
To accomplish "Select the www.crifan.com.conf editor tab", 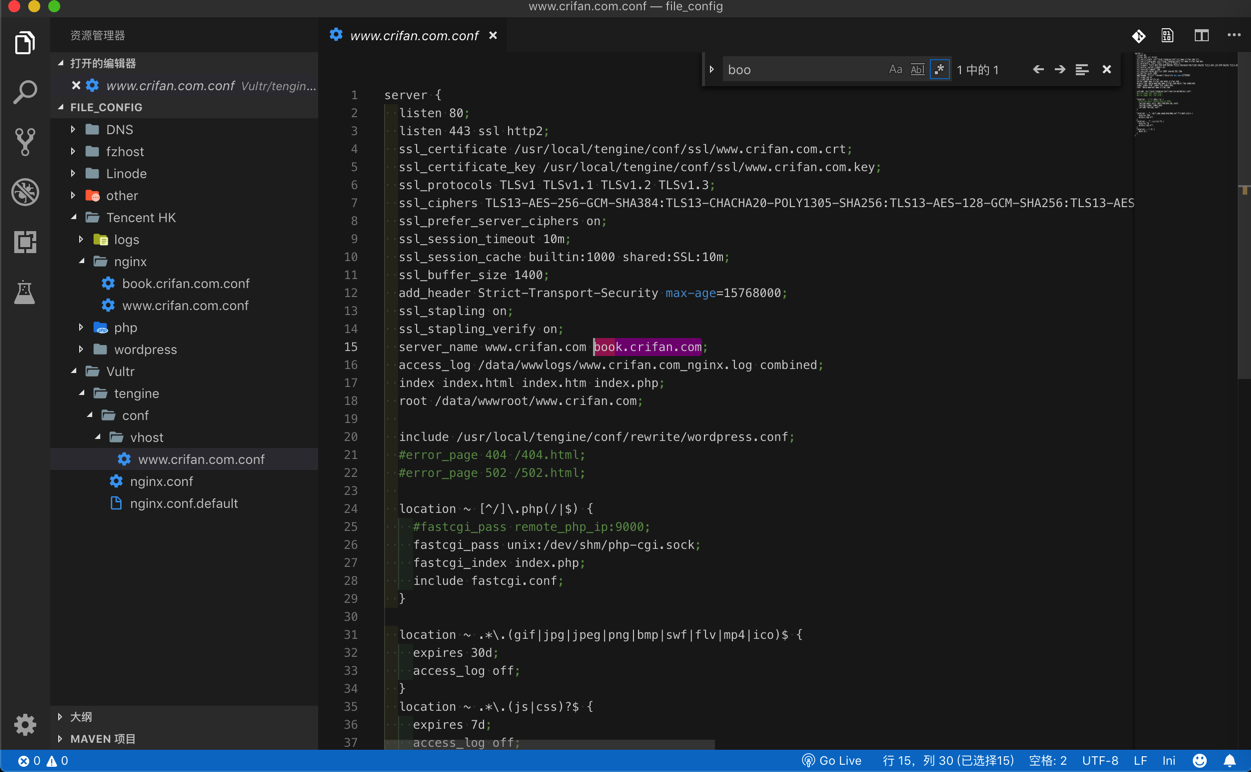I will (413, 35).
